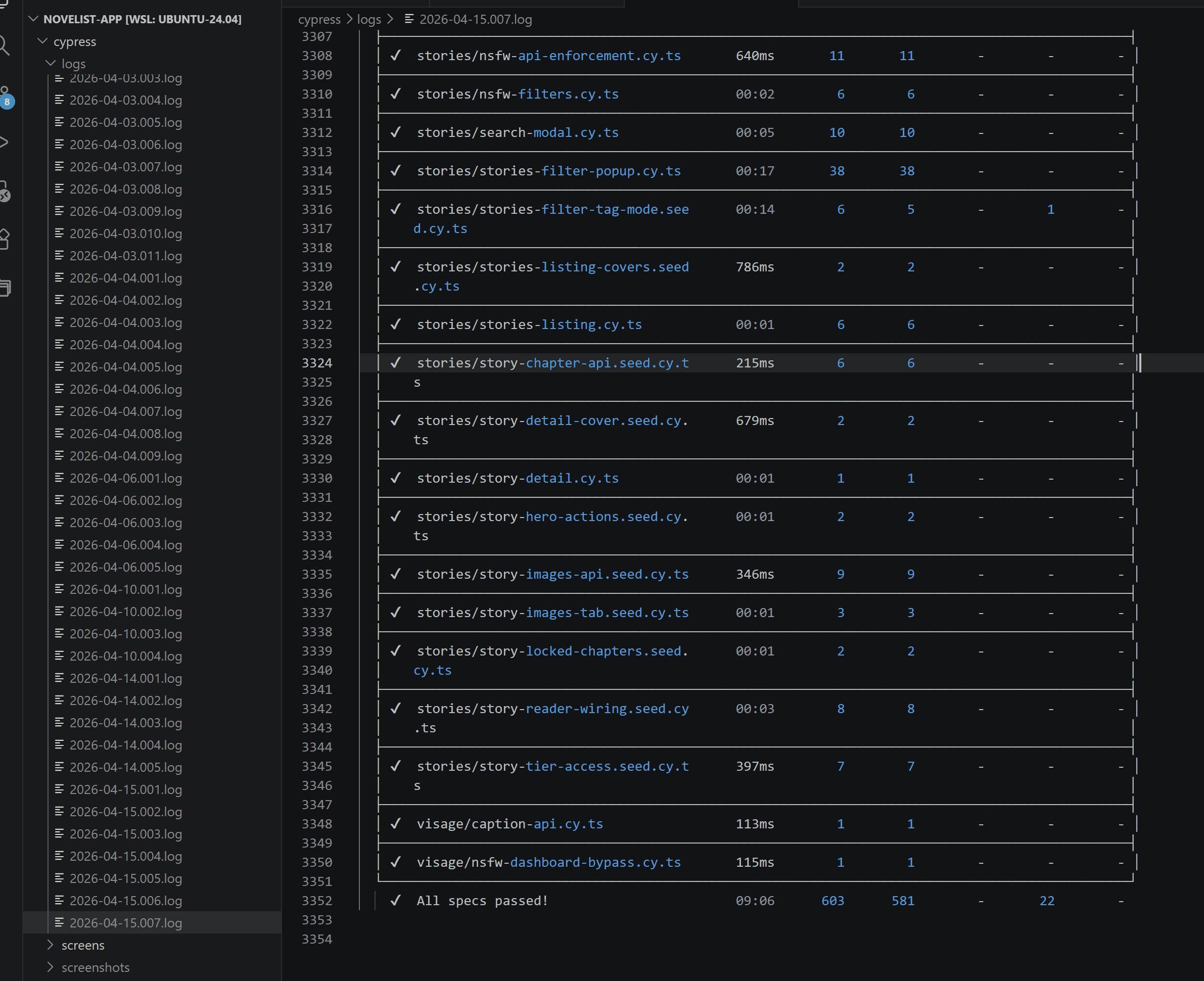Select 2026-04-14.001.log in the Explorer
The height and width of the screenshot is (981, 1204).
(x=125, y=678)
